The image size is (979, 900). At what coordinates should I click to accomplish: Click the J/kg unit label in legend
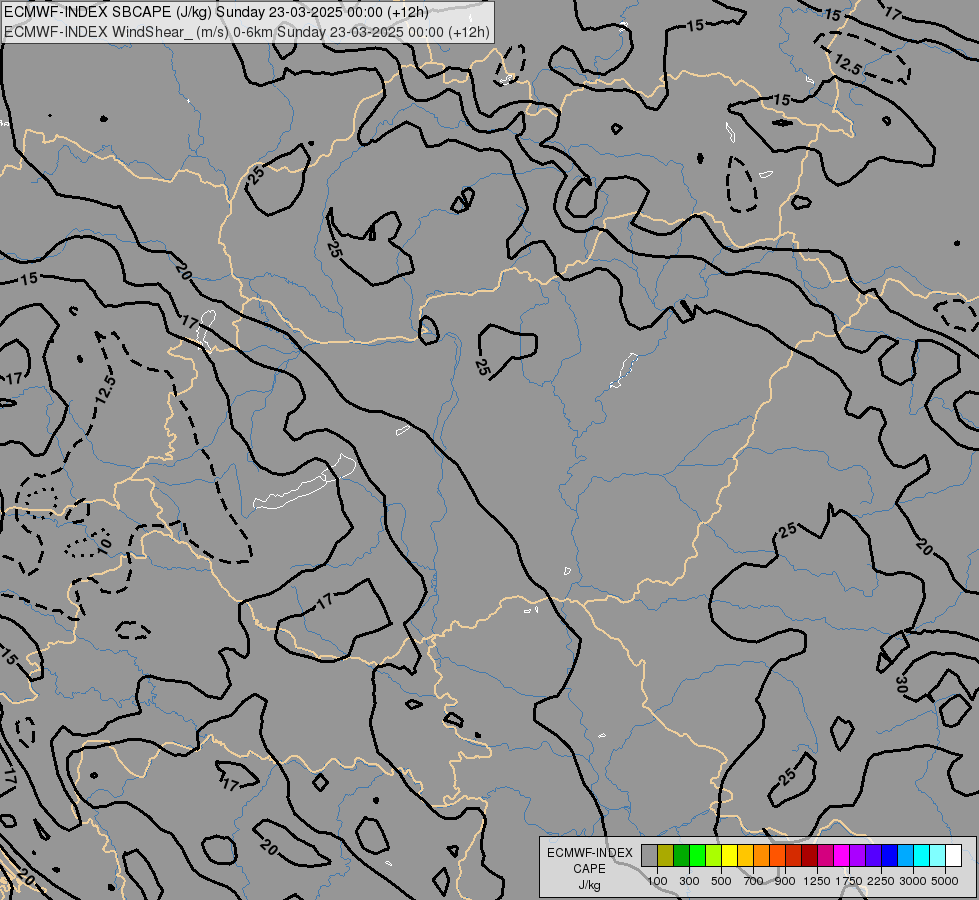click(589, 885)
